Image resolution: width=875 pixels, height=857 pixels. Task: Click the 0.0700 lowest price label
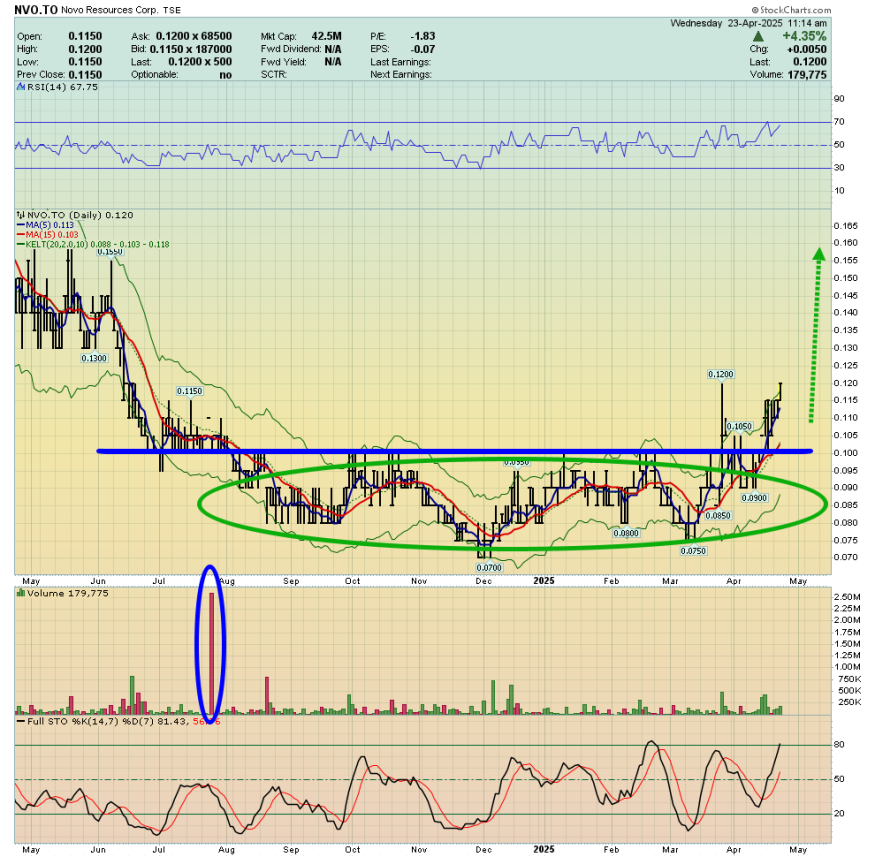click(x=489, y=567)
